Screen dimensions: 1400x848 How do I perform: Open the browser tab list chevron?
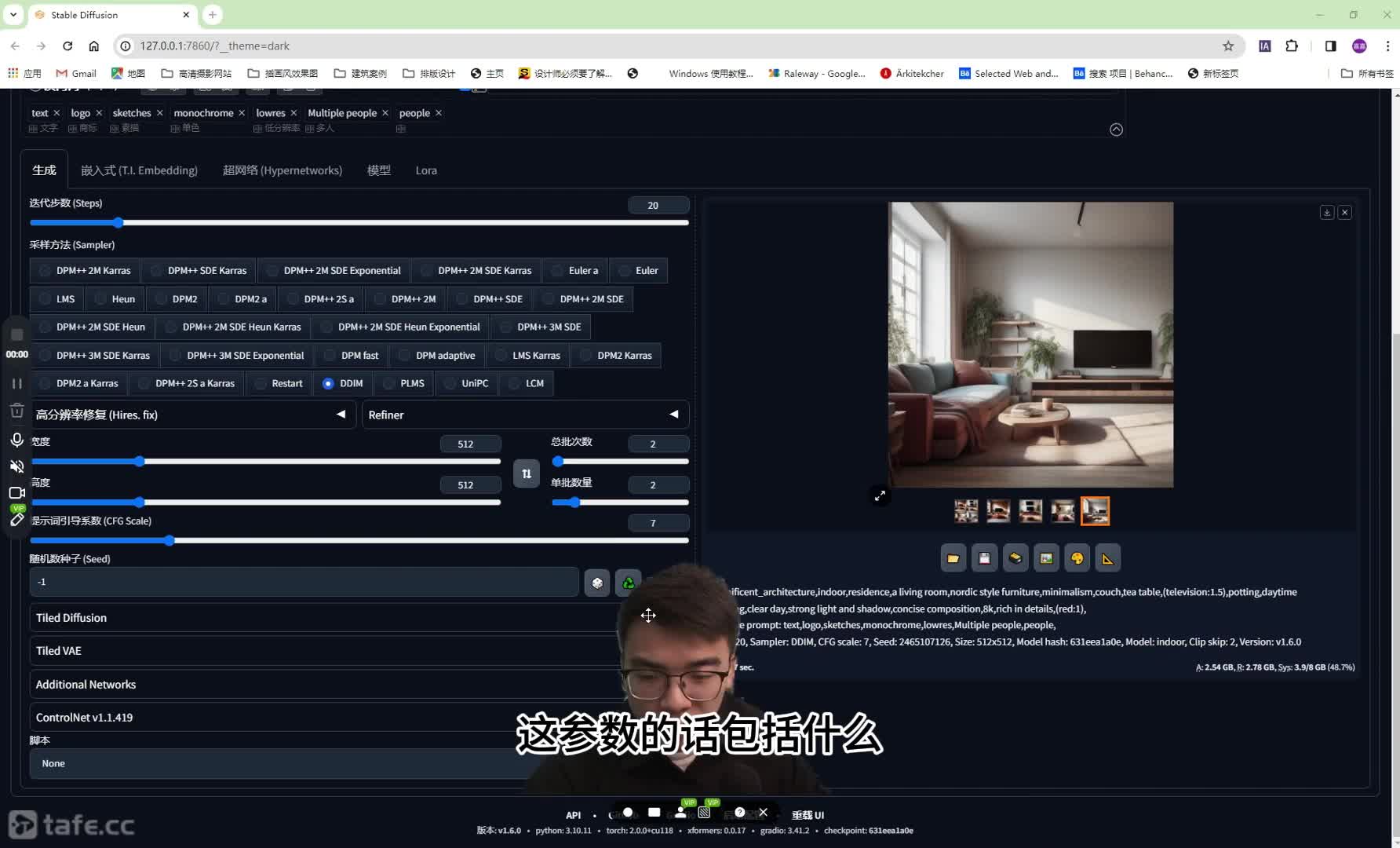point(13,15)
